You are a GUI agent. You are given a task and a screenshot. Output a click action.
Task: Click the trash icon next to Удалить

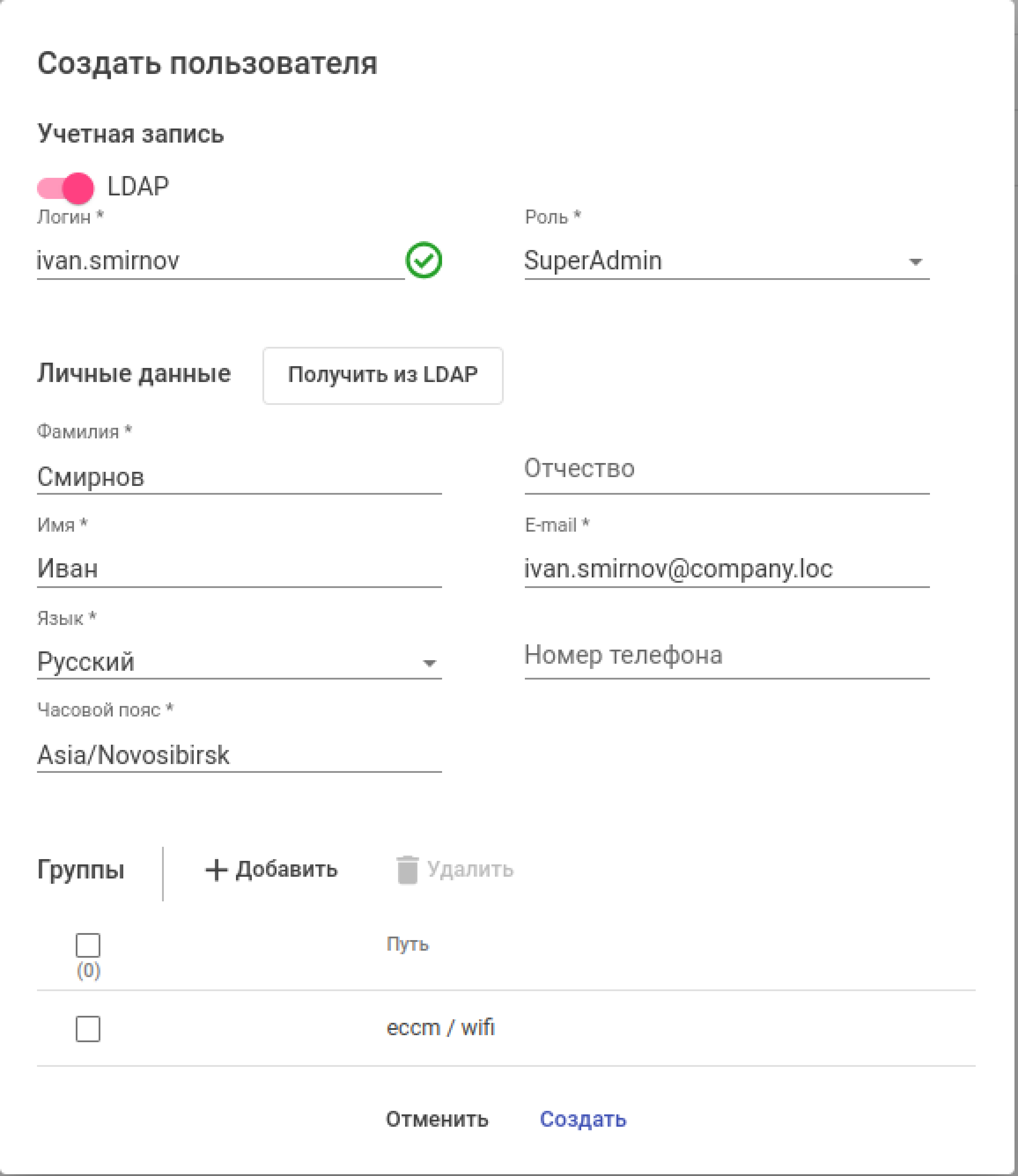coord(407,870)
